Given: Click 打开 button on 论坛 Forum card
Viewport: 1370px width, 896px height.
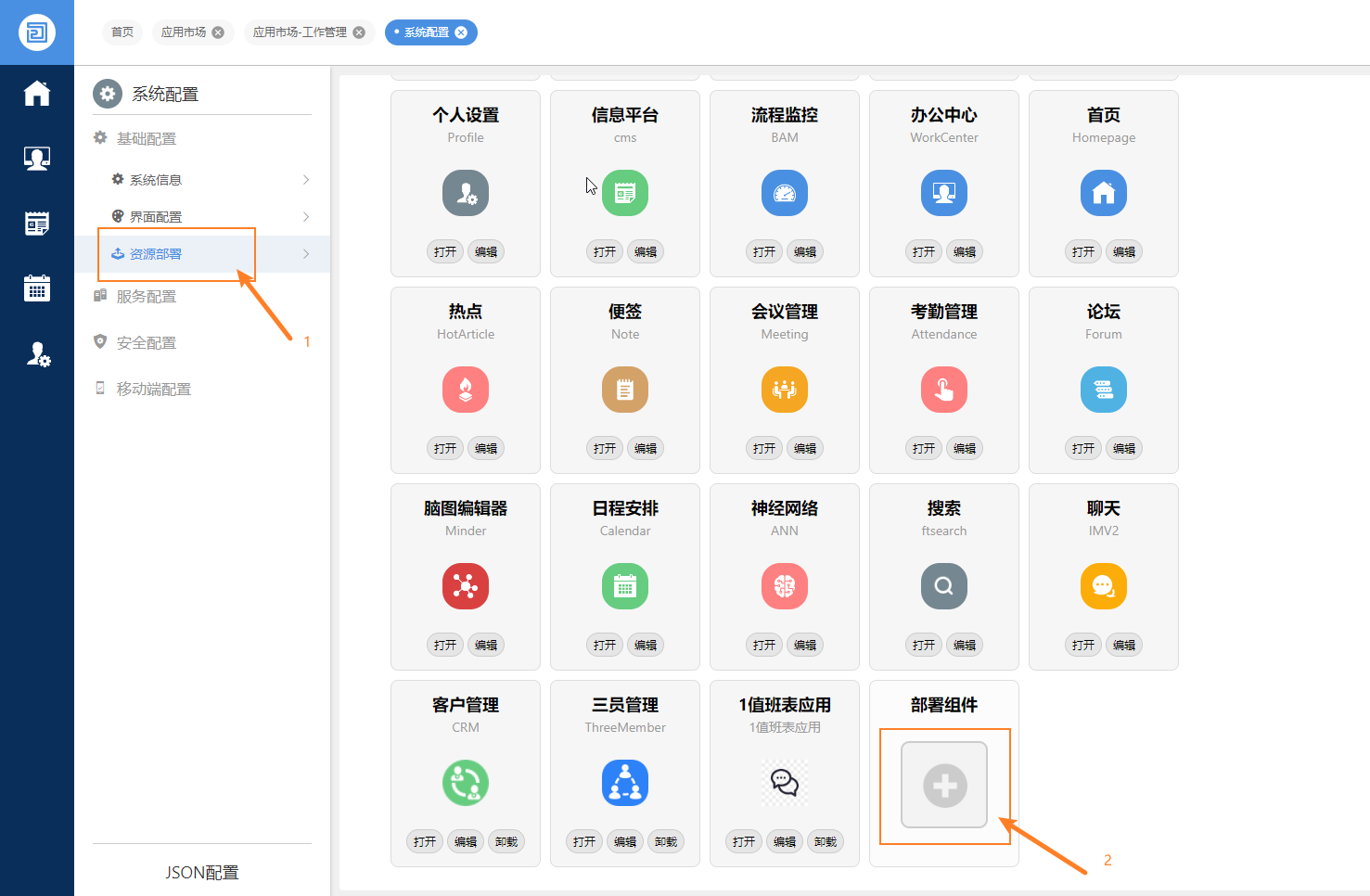Looking at the screenshot, I should pos(1082,449).
